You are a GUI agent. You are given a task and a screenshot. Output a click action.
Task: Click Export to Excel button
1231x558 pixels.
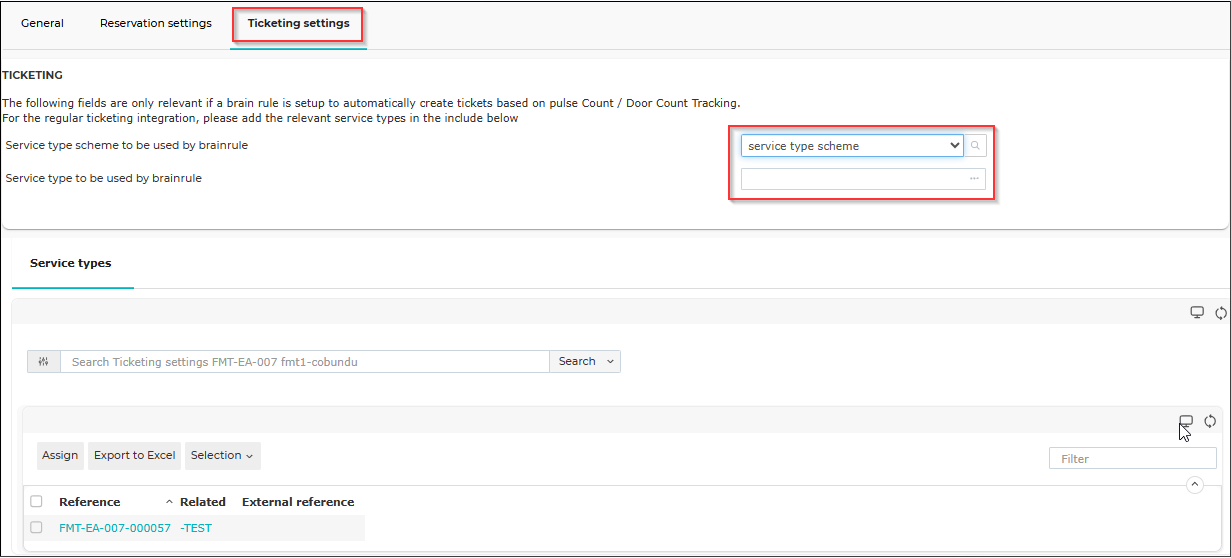tap(134, 456)
